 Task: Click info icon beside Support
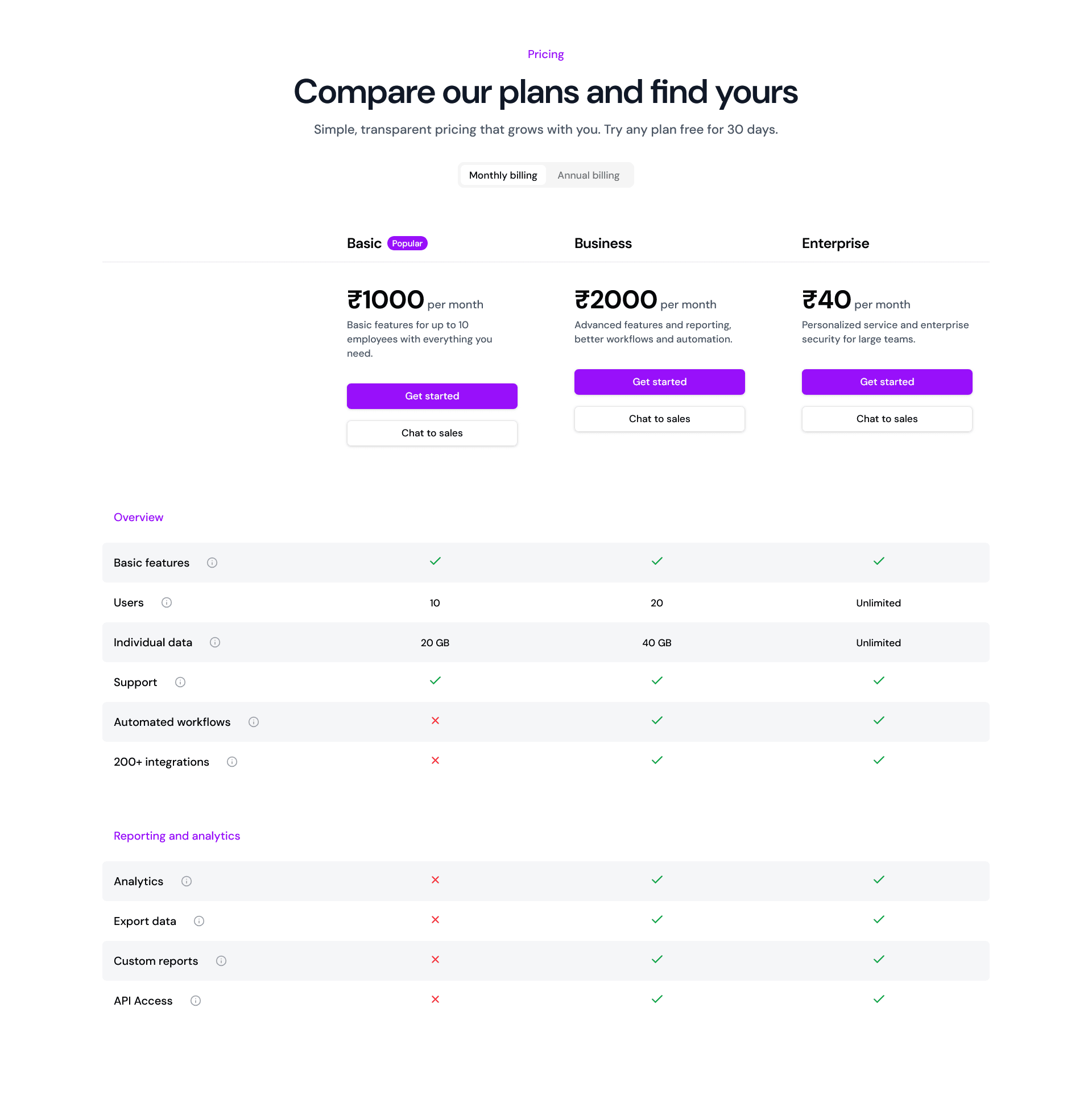tap(180, 682)
